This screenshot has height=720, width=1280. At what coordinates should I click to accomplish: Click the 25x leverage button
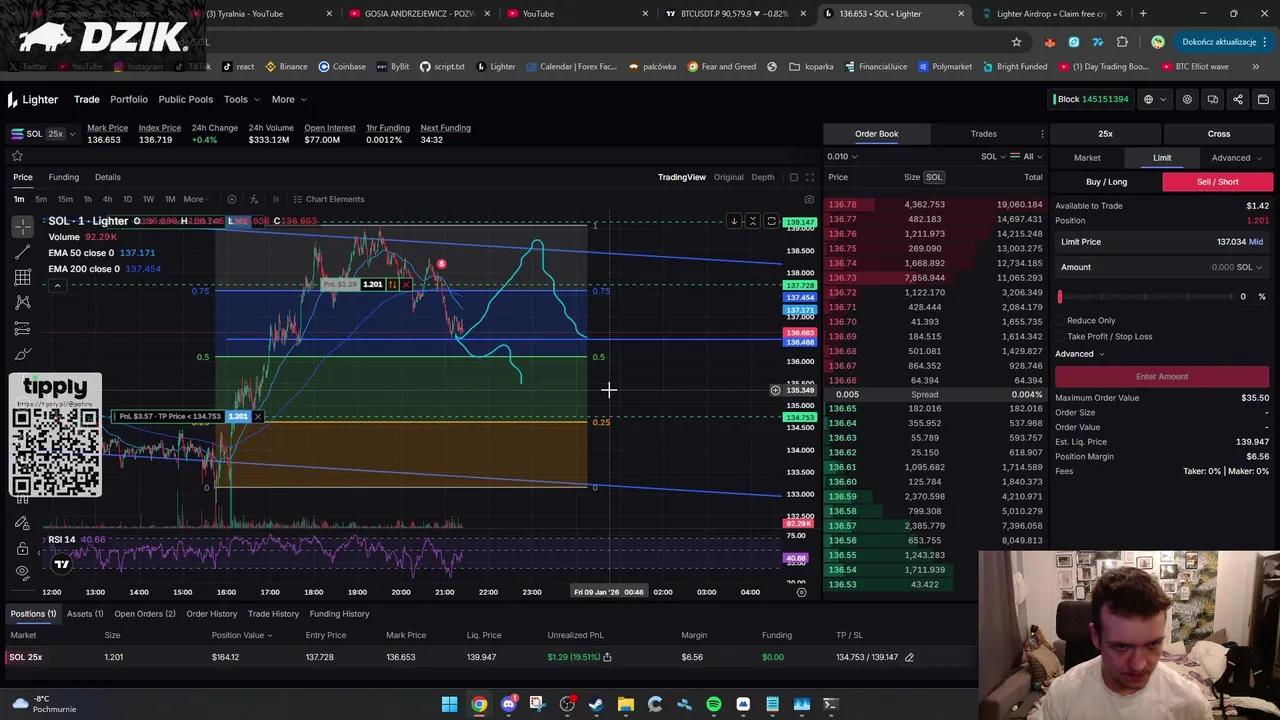(x=1105, y=134)
